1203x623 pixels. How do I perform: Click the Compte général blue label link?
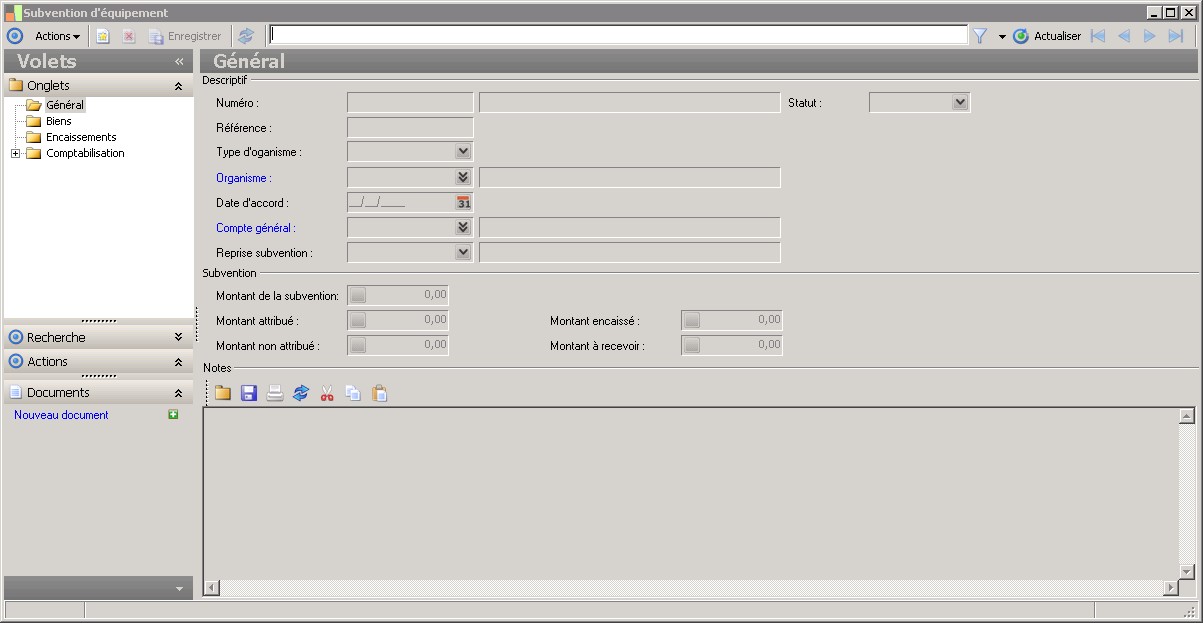(256, 228)
